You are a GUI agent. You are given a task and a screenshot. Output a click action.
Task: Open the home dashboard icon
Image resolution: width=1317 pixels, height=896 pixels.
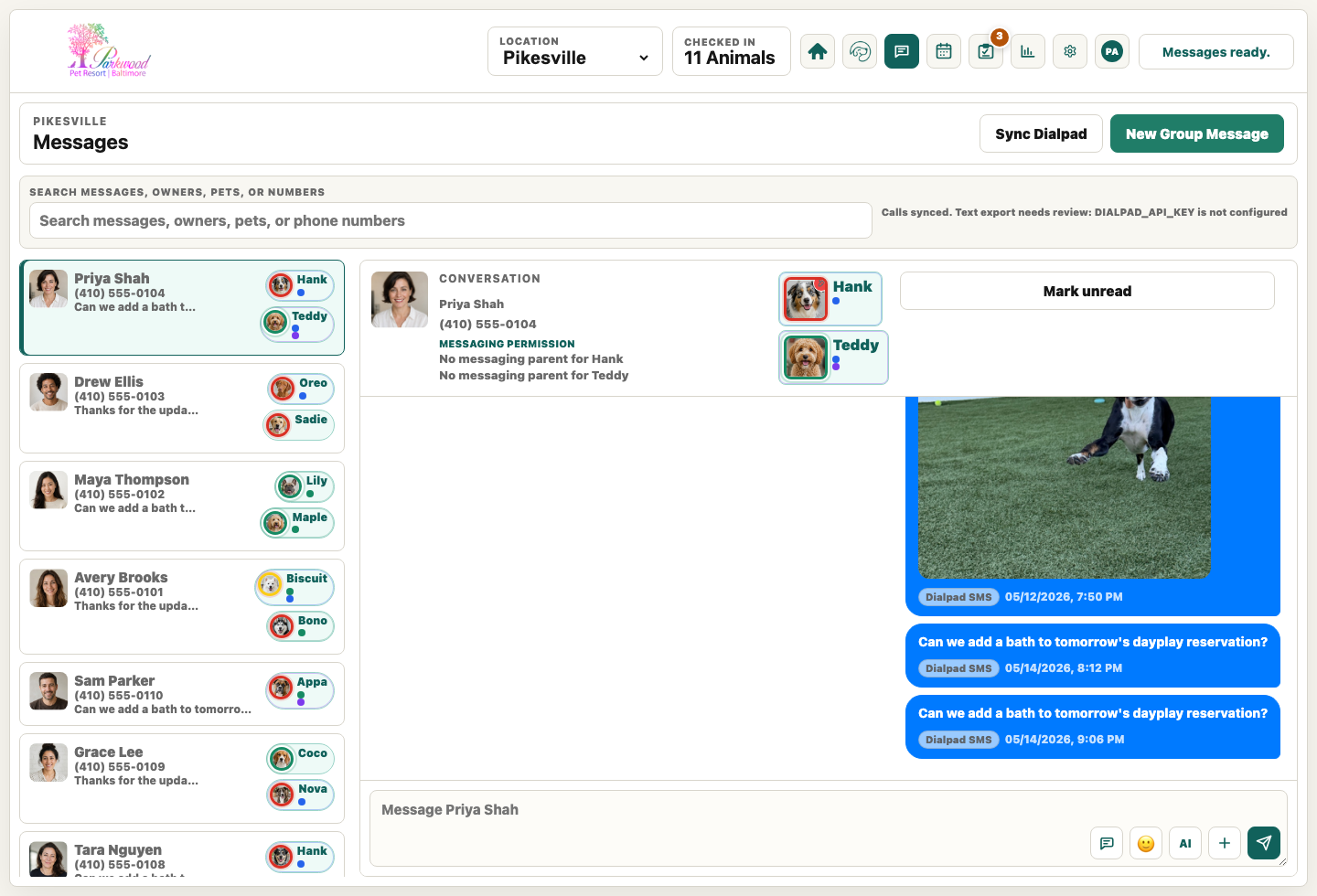[x=818, y=51]
